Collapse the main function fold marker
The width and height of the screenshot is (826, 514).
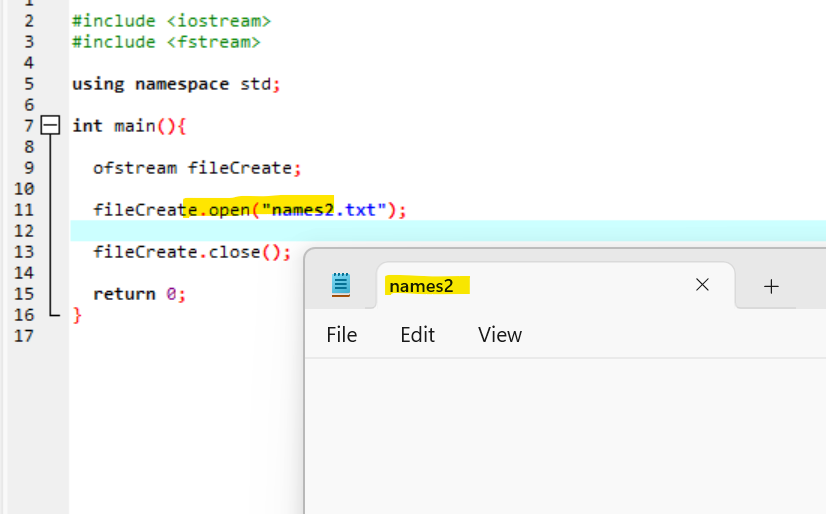(51, 125)
